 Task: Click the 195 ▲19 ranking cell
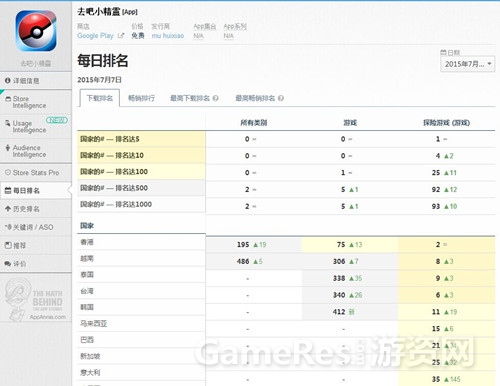tap(254, 245)
